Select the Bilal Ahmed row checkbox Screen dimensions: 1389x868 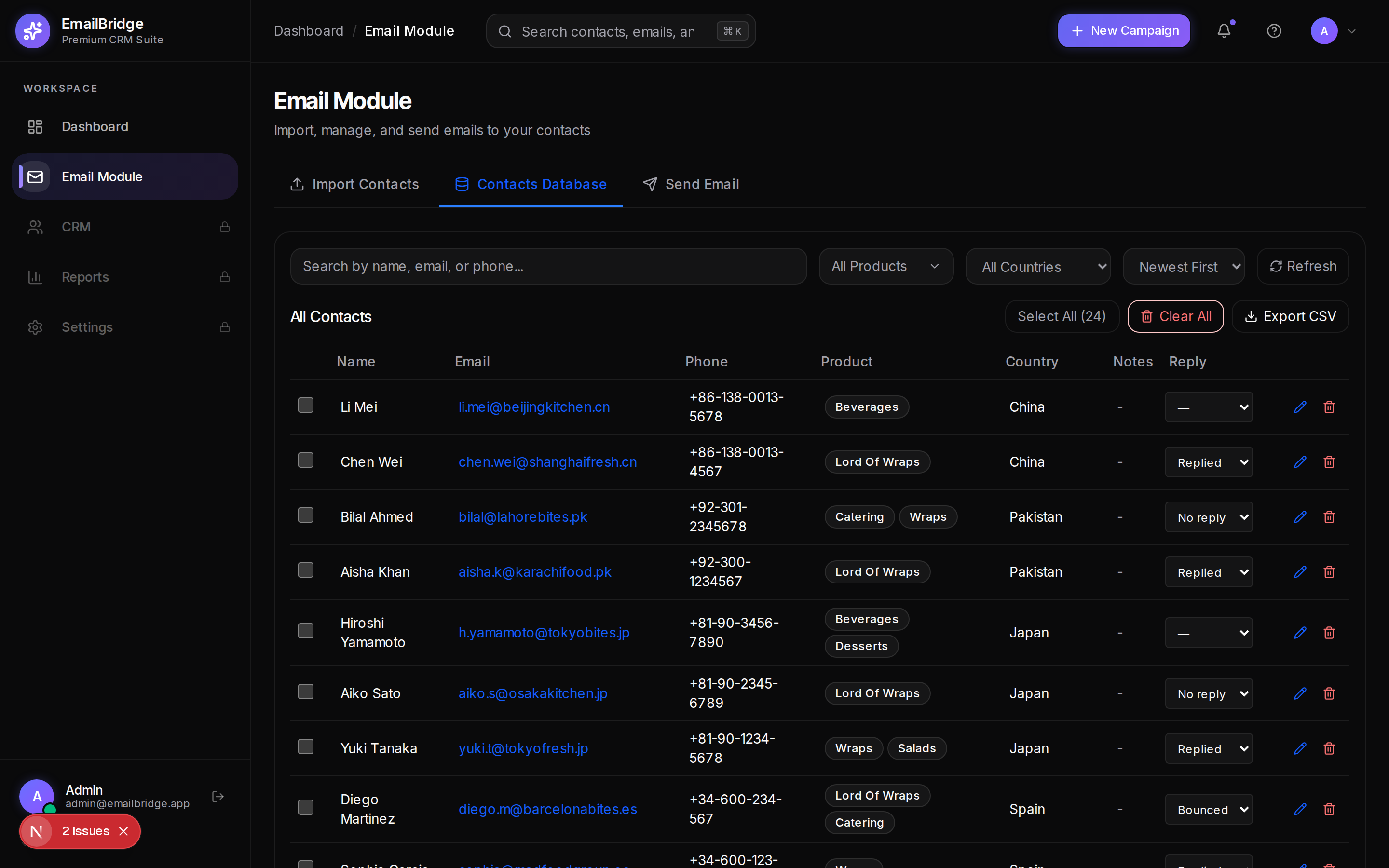pyautogui.click(x=306, y=515)
